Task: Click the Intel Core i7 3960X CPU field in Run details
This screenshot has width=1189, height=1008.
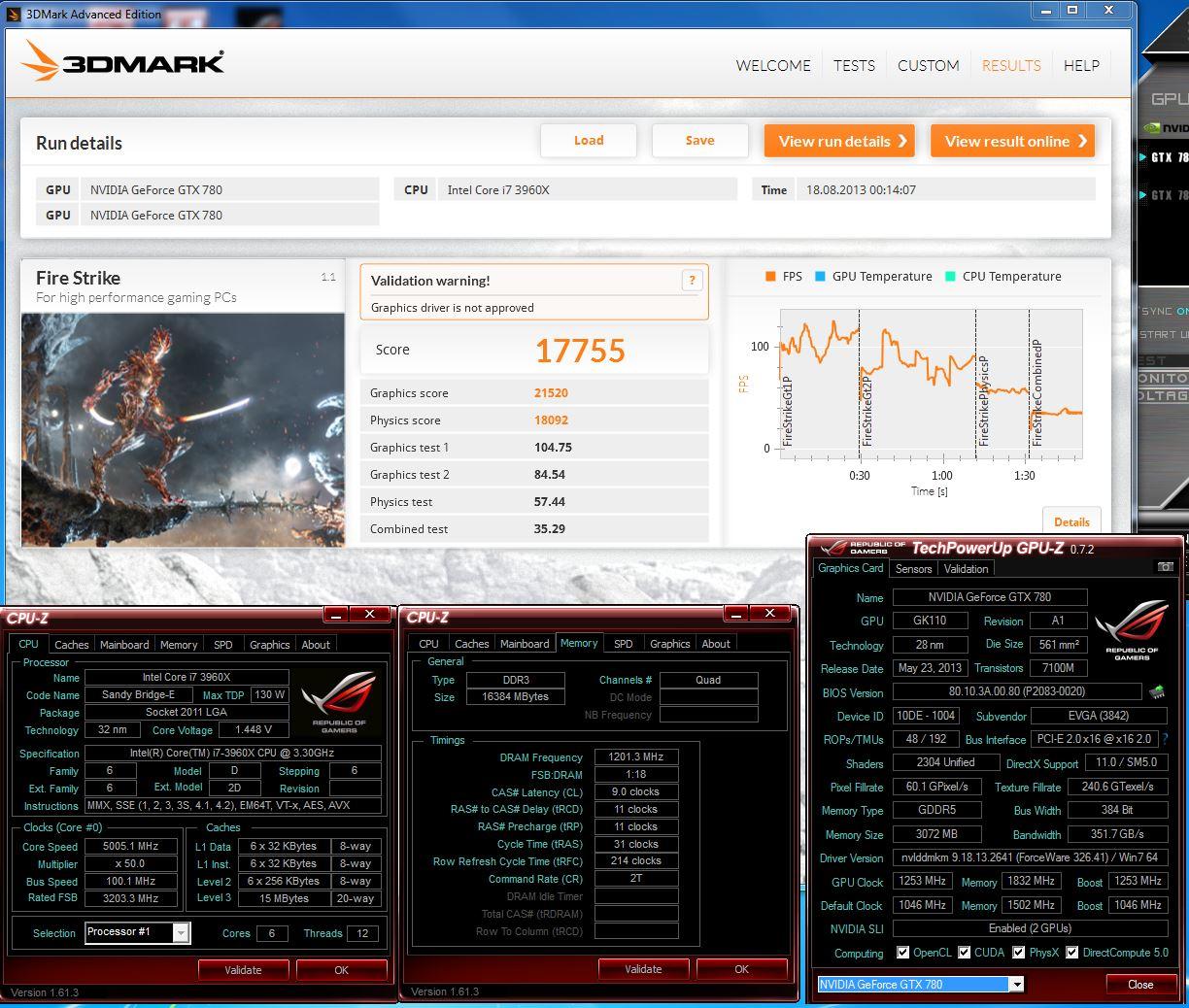Action: click(x=587, y=190)
